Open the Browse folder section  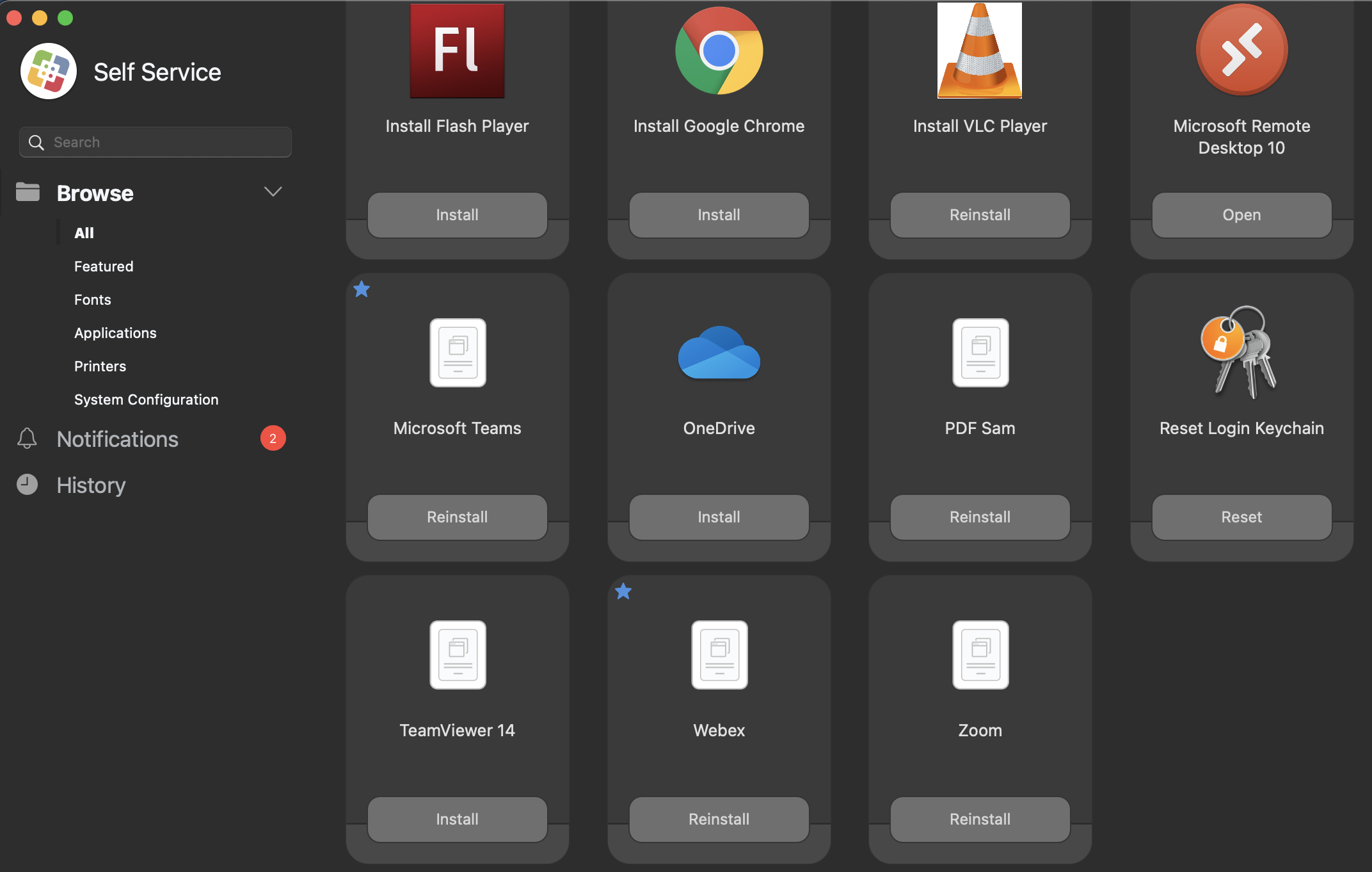(x=95, y=193)
